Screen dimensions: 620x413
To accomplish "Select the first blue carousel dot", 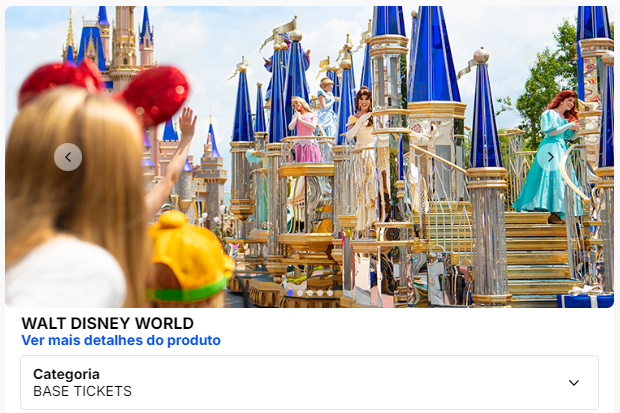I will [x=290, y=293].
